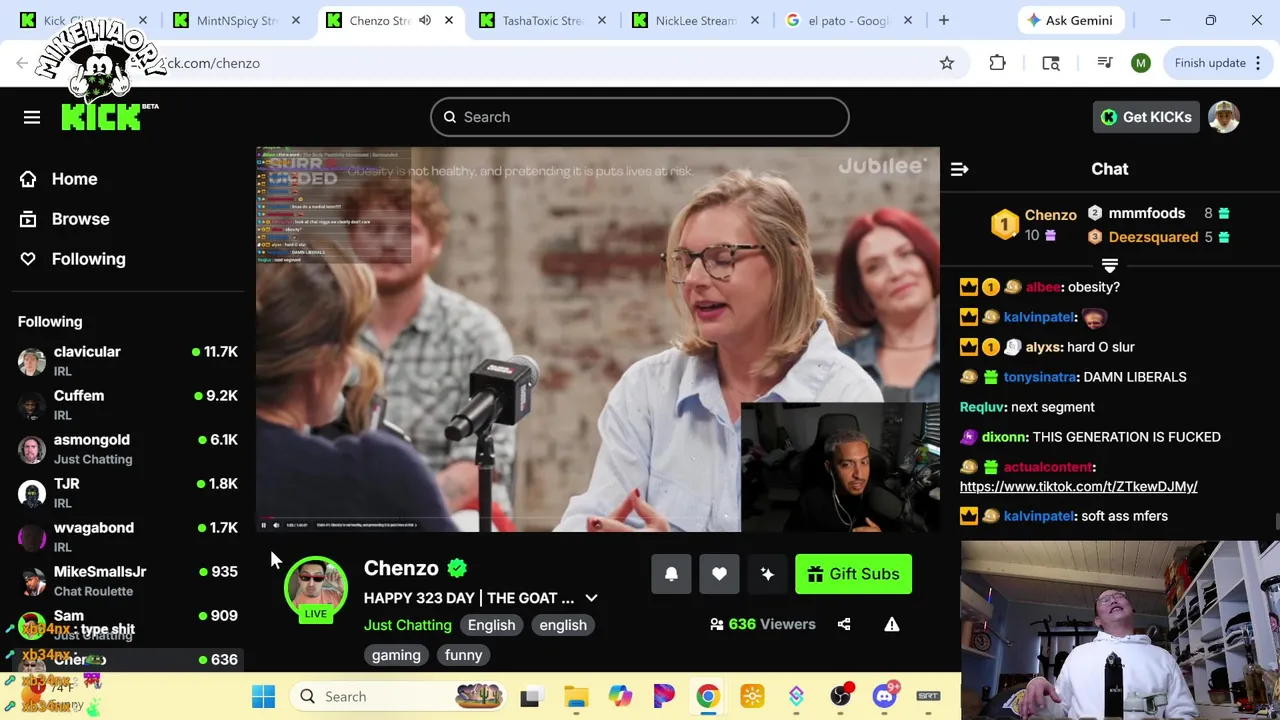Open Chrome media controls icon
This screenshot has height=720, width=1280.
pos(1105,63)
